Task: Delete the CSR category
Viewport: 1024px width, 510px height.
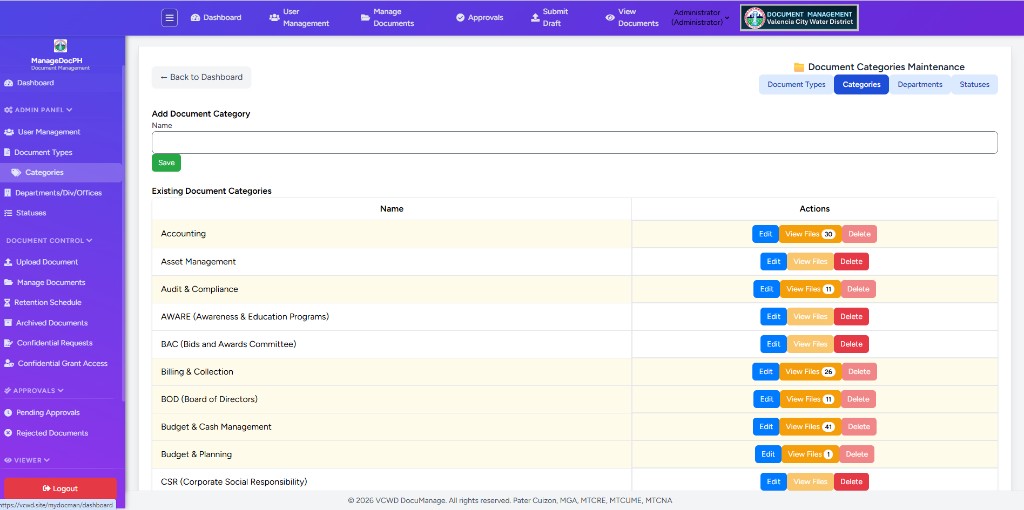Action: point(851,481)
